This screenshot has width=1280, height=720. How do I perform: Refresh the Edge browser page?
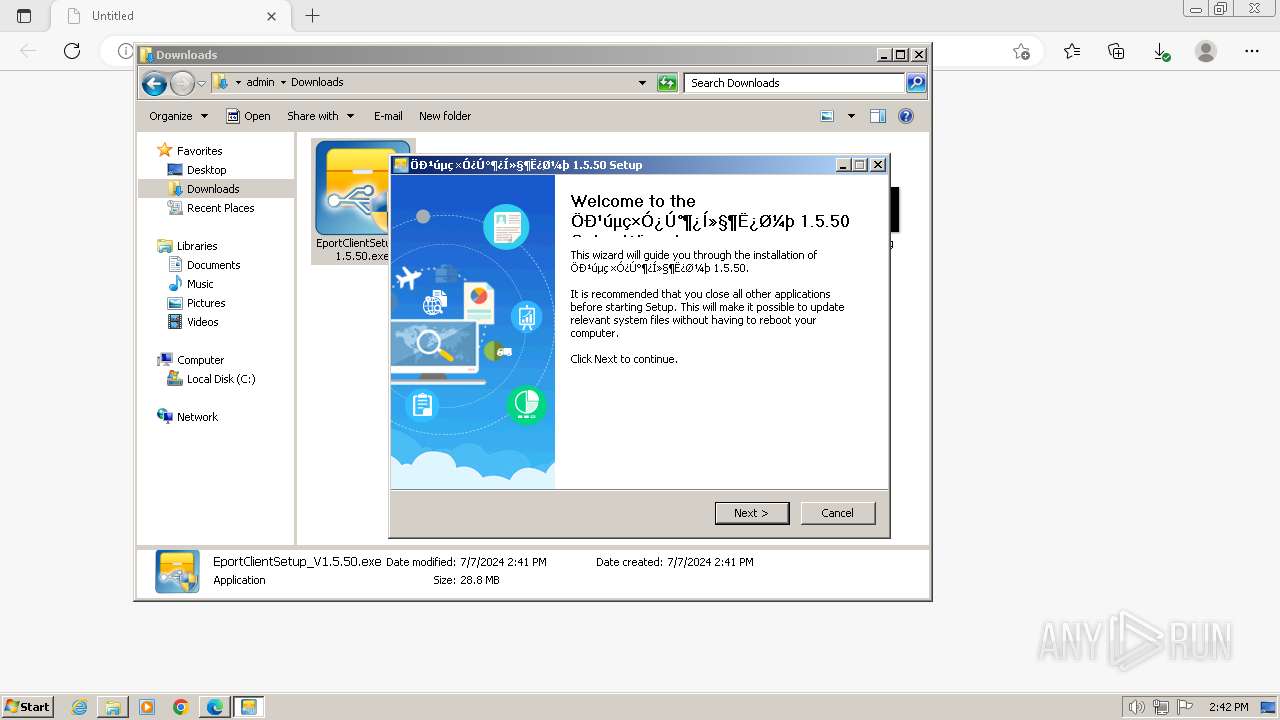72,51
